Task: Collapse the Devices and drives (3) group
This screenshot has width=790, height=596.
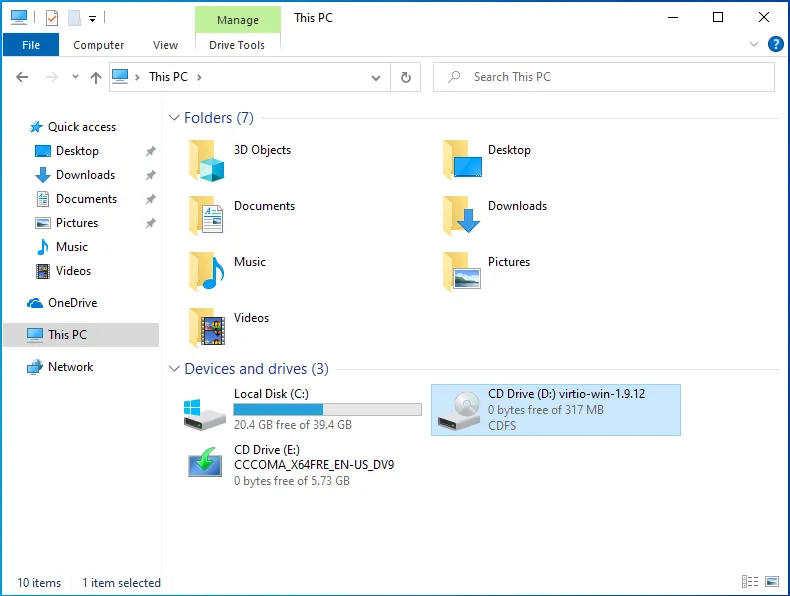Action: pos(174,369)
